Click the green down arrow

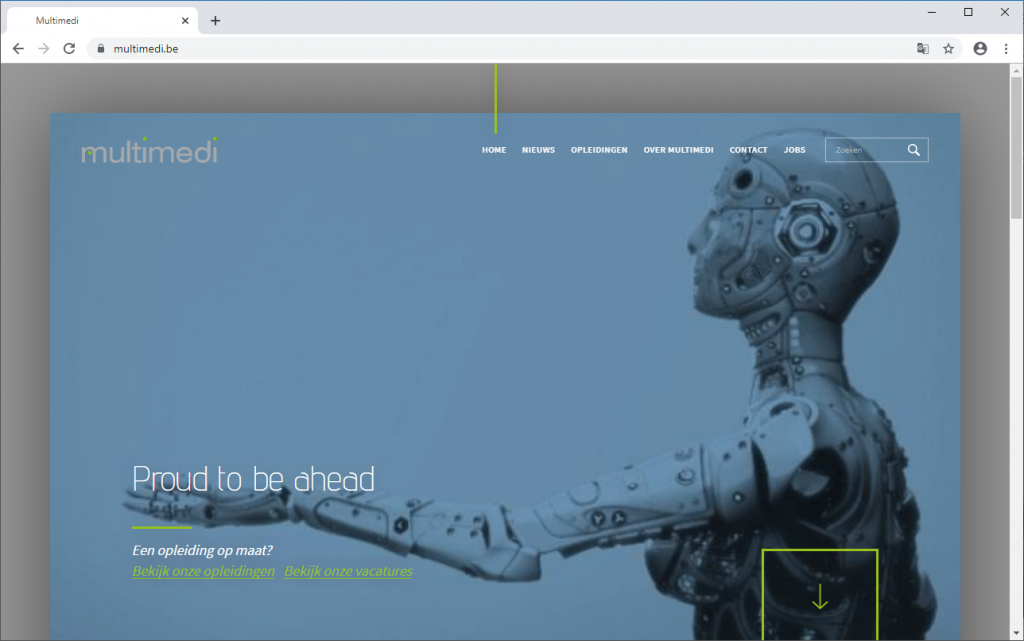coord(820,597)
